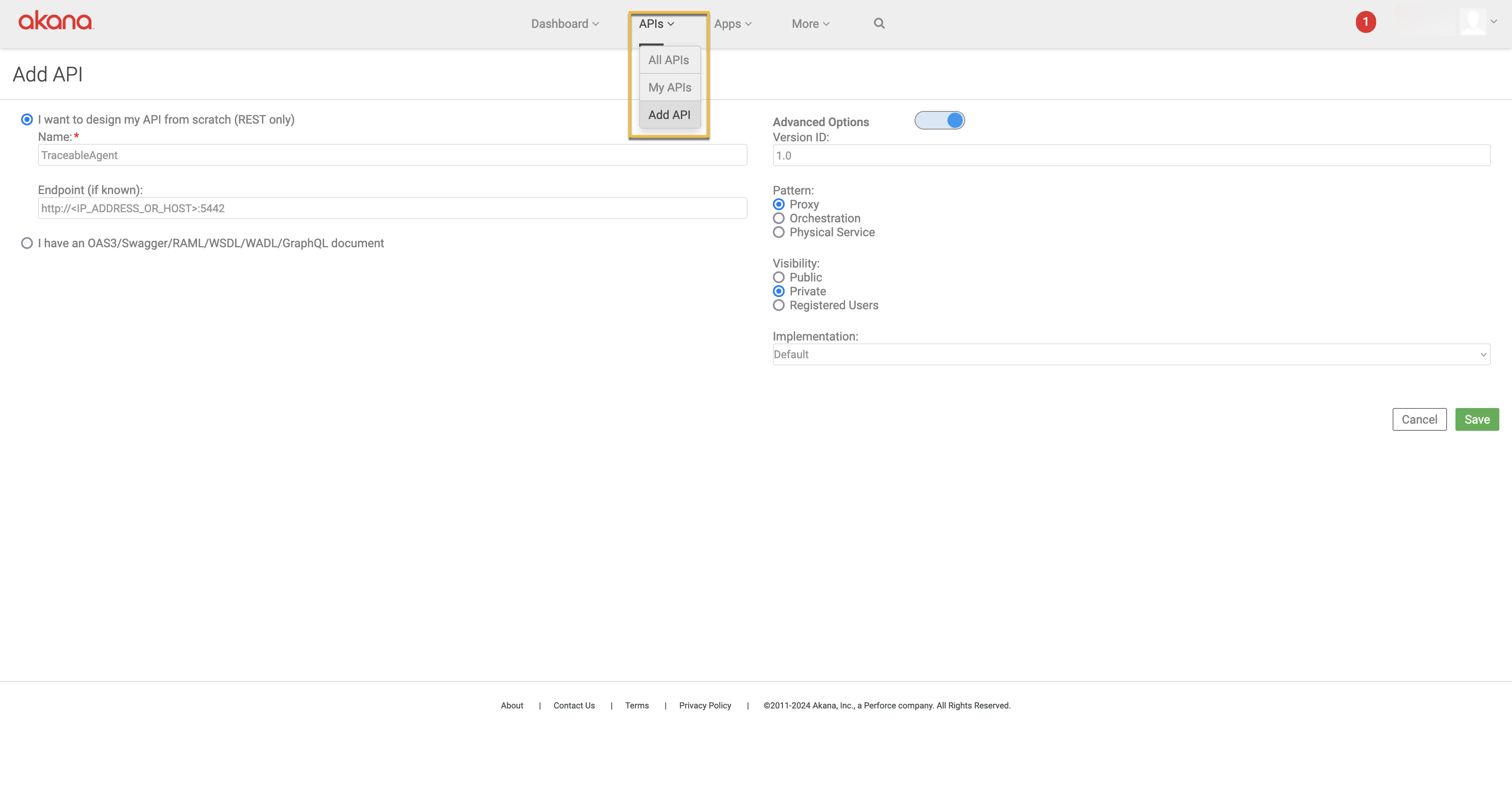Screen dimensions: 1512x800
Task: Open the Terms footer link
Action: point(637,705)
